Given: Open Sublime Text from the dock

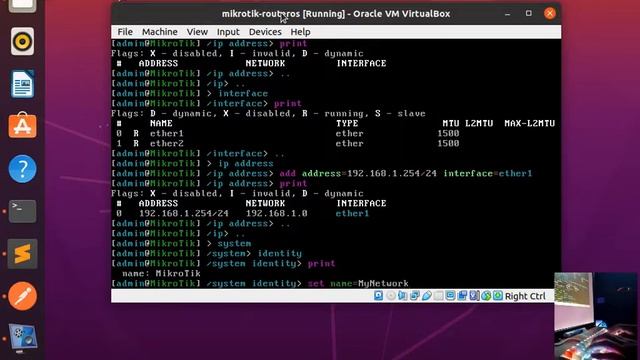Looking at the screenshot, I should (x=22, y=253).
